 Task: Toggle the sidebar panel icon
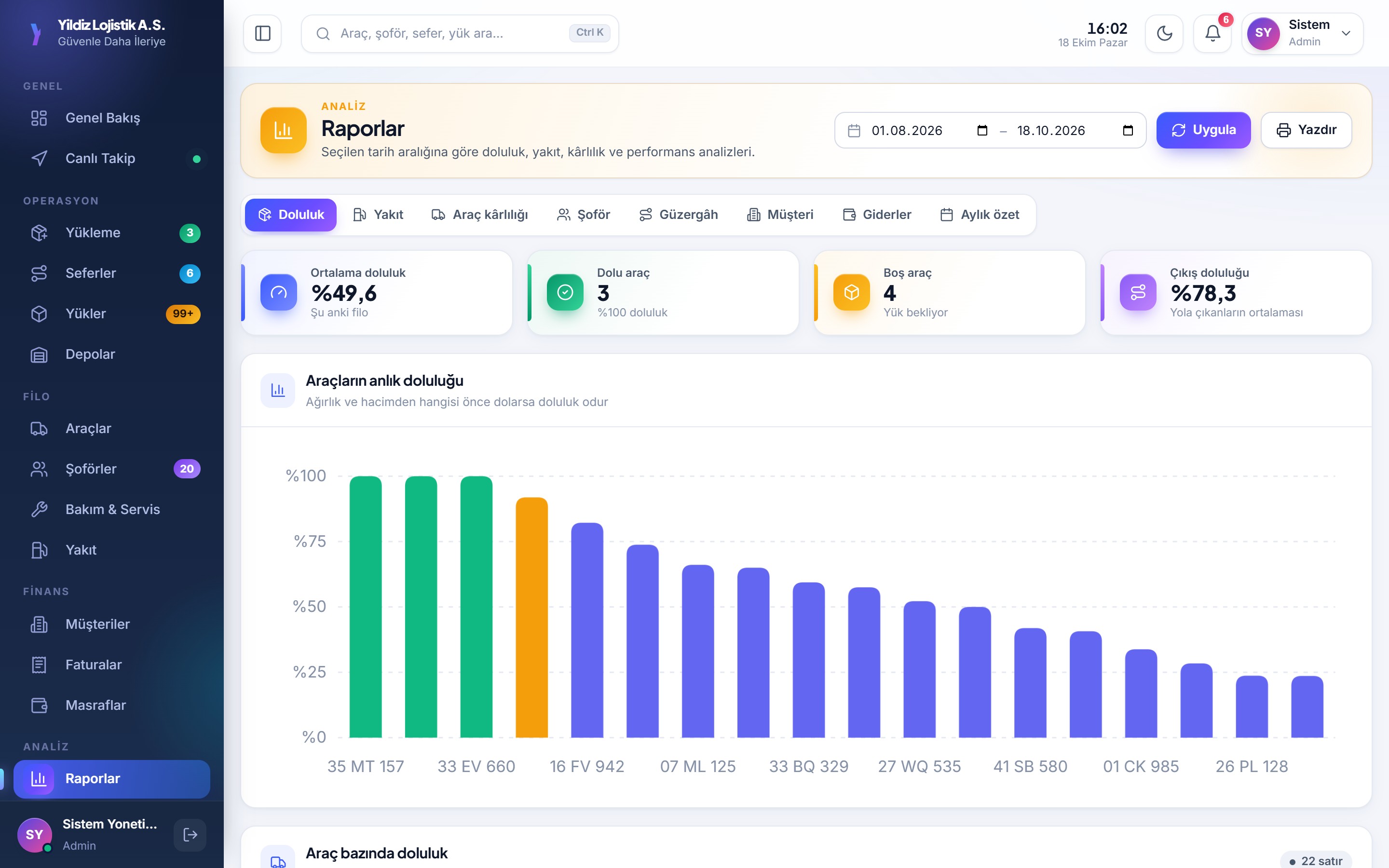tap(262, 33)
